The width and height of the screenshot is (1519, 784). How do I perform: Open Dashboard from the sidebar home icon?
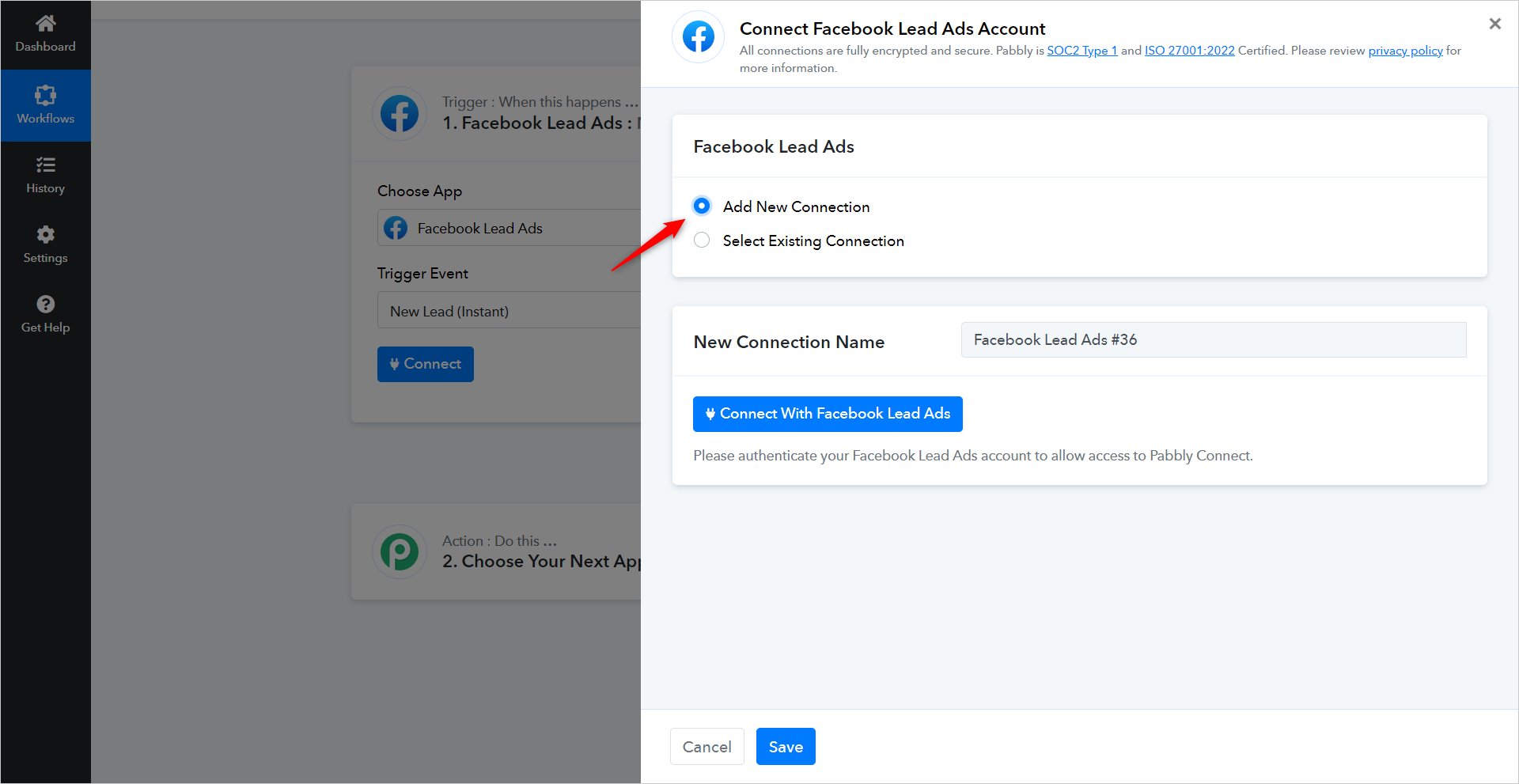46,24
